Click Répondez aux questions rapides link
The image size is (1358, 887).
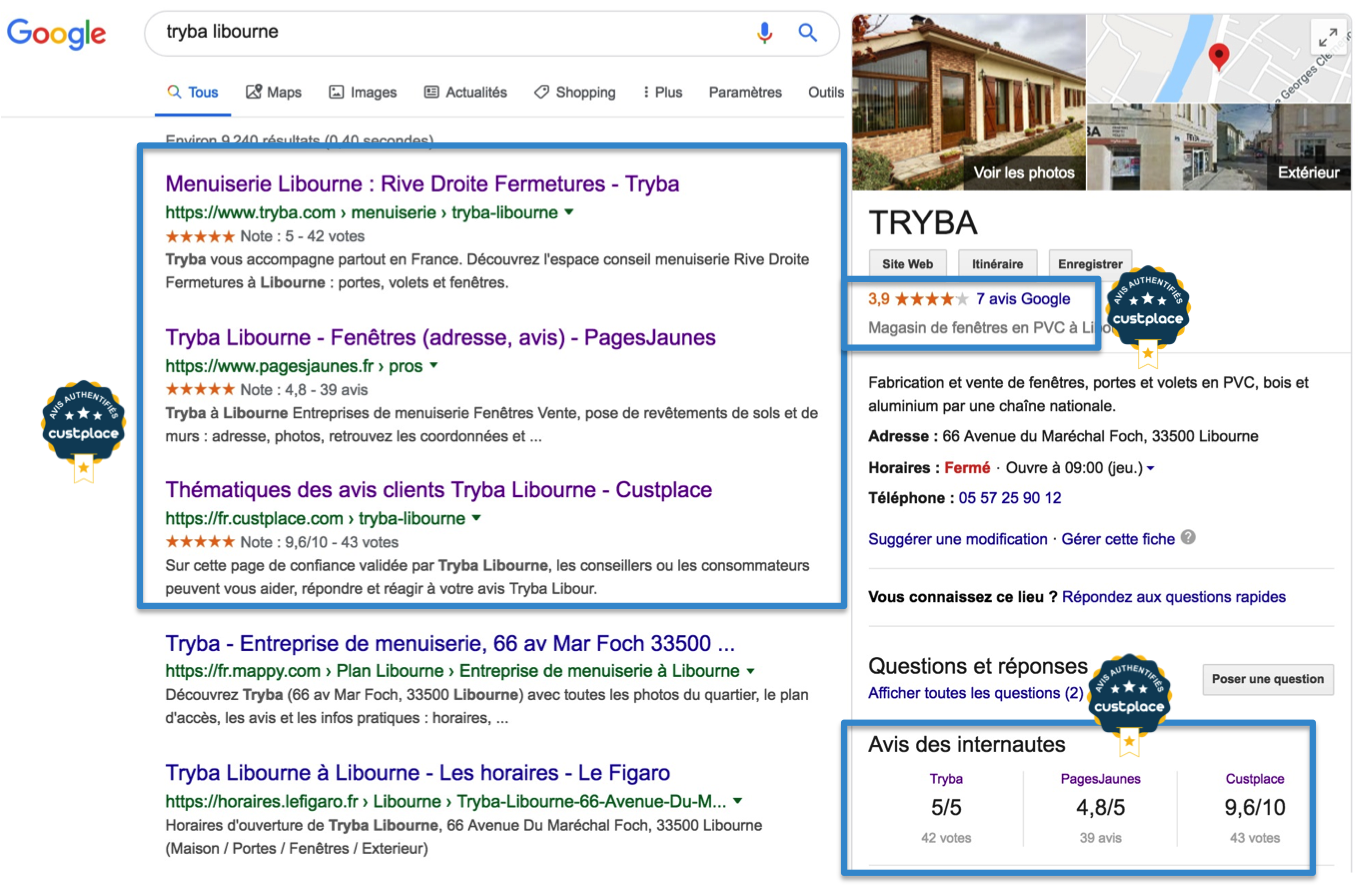tap(1174, 596)
